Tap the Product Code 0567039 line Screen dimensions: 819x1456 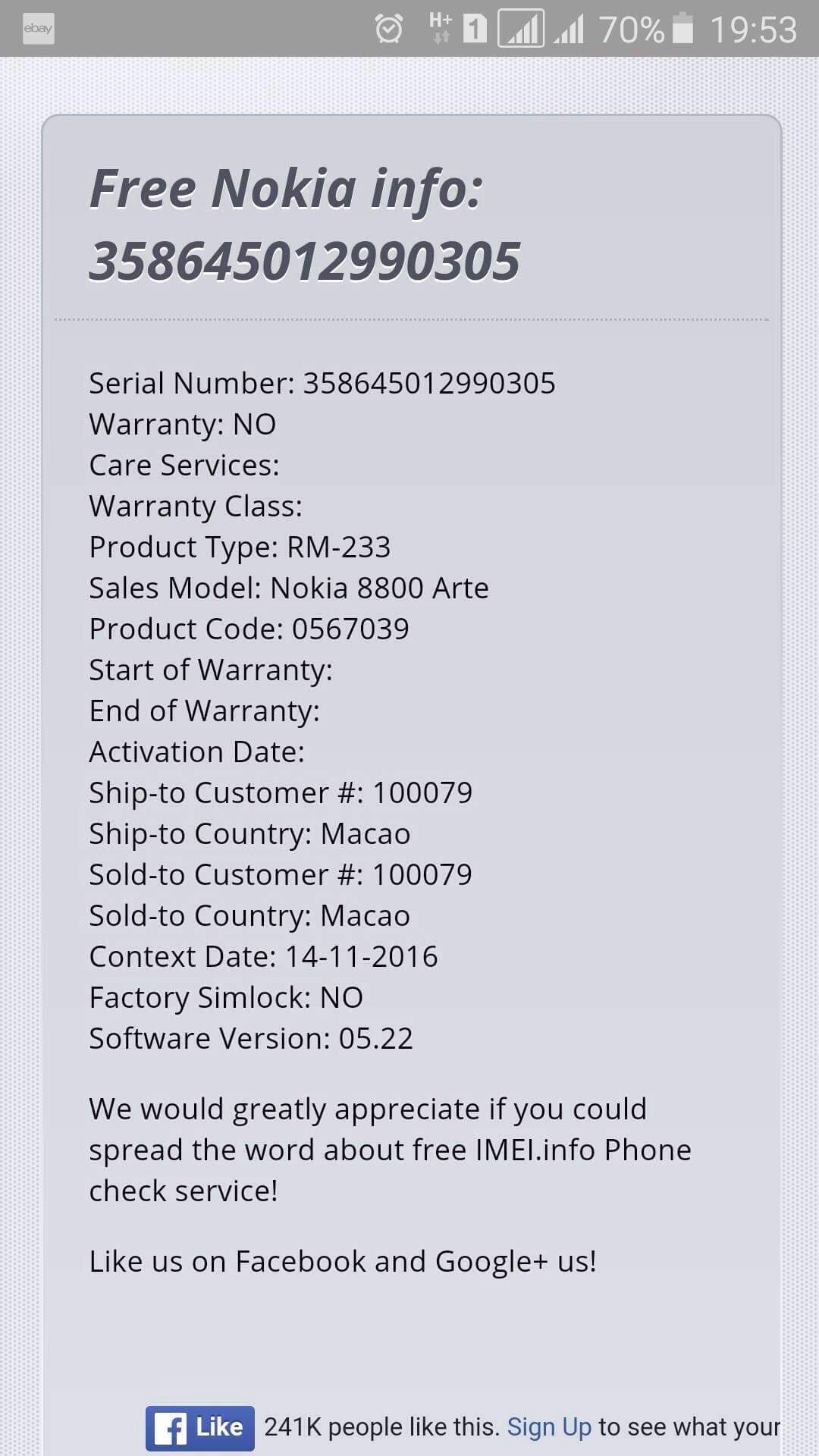(x=249, y=629)
